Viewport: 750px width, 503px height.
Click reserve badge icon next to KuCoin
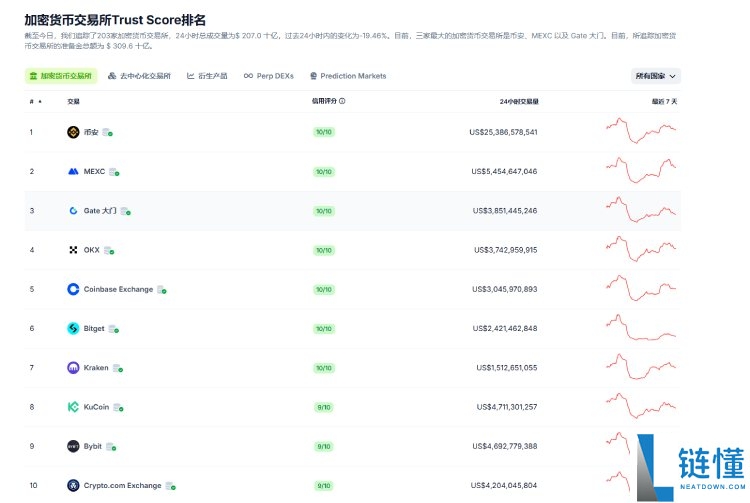119,407
